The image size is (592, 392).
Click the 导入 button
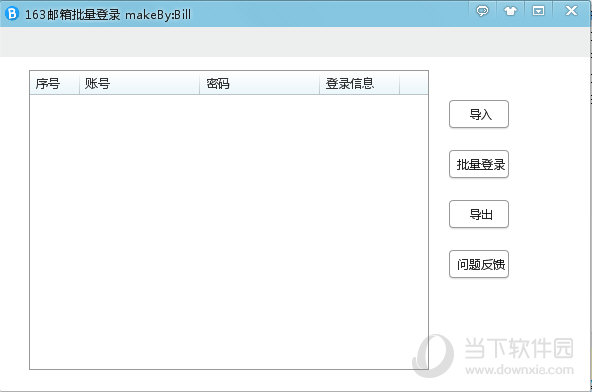(479, 114)
